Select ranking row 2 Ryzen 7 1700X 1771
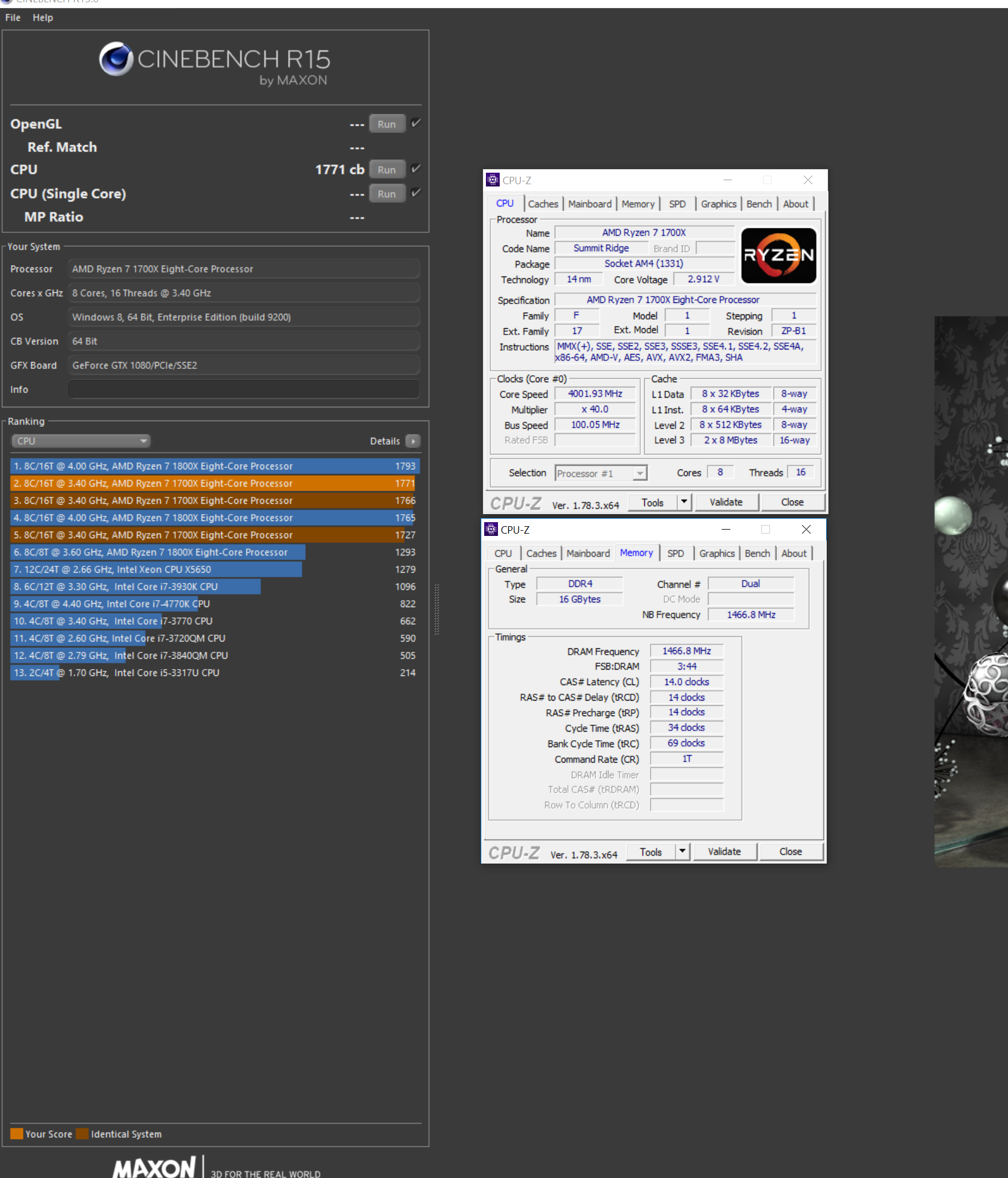This screenshot has width=1008, height=1178. [x=215, y=483]
